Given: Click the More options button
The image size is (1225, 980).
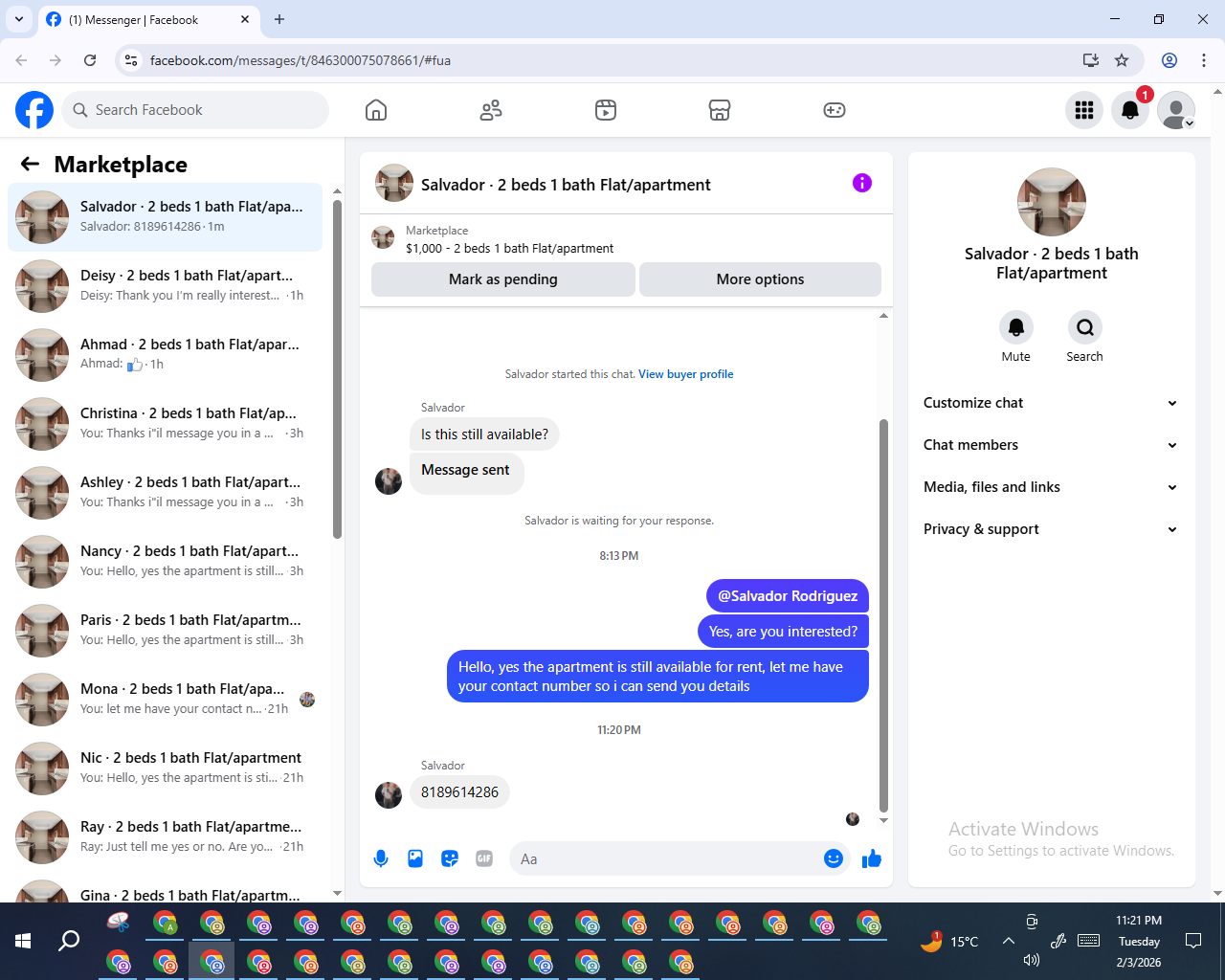Looking at the screenshot, I should [760, 279].
